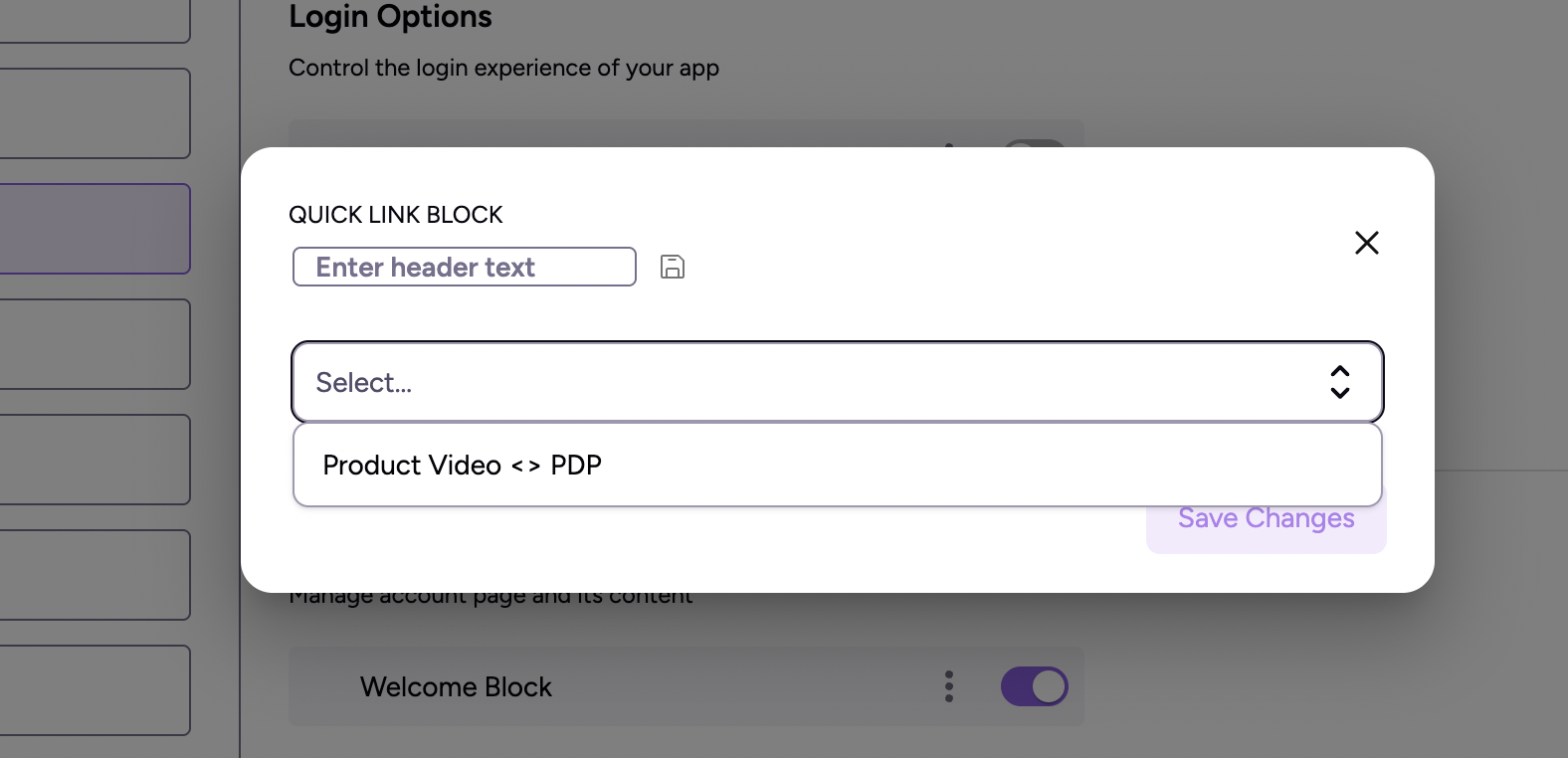Select the purple highlighted sidebar item
Viewport: 1568px width, 758px height.
[95, 229]
